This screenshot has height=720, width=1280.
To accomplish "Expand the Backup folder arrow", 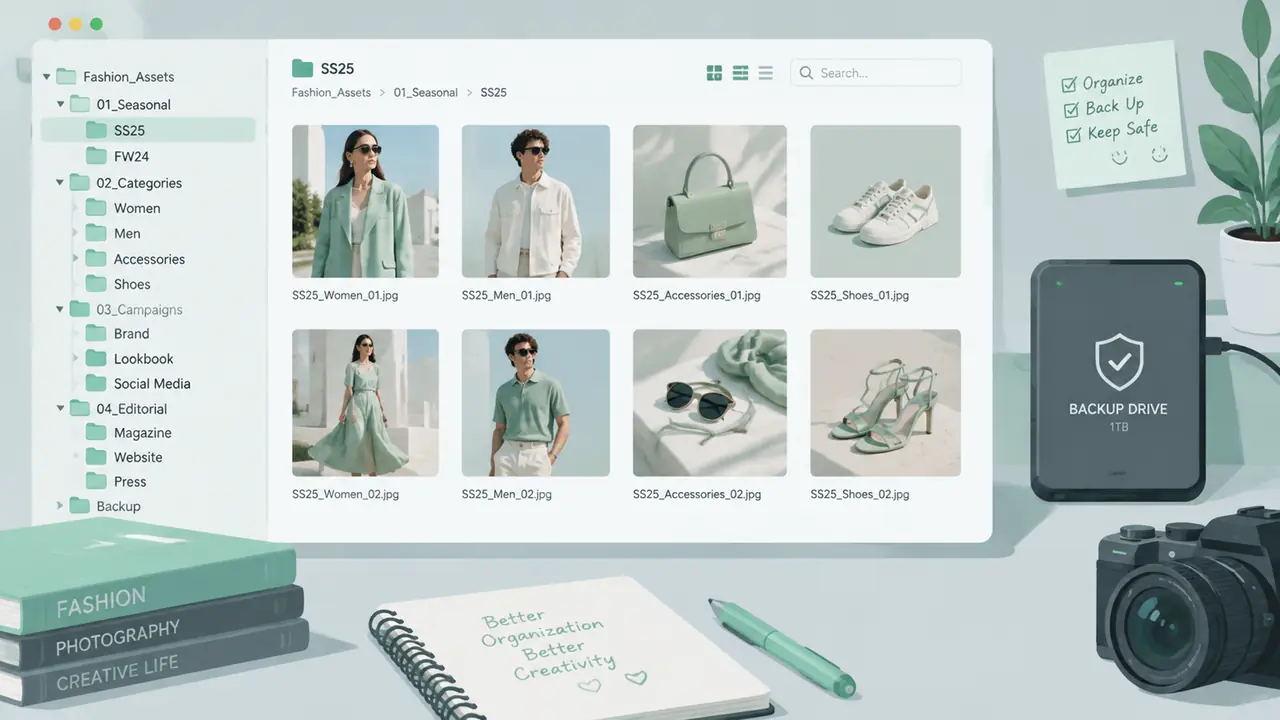I will pyautogui.click(x=60, y=506).
